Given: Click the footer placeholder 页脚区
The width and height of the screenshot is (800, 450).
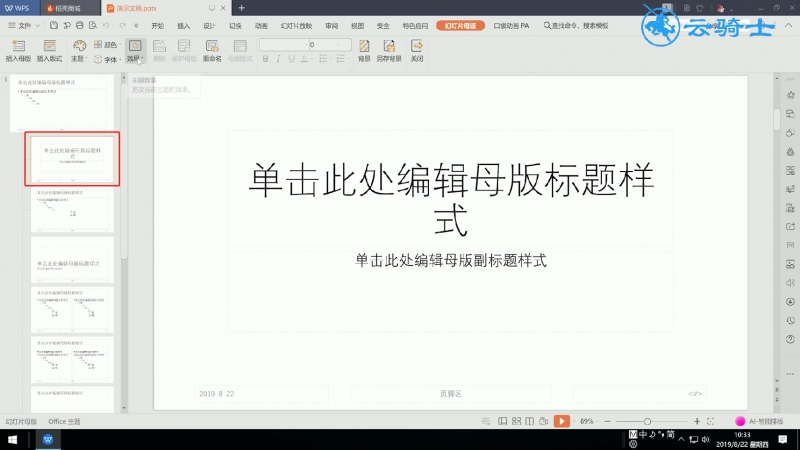Looking at the screenshot, I should tap(451, 394).
